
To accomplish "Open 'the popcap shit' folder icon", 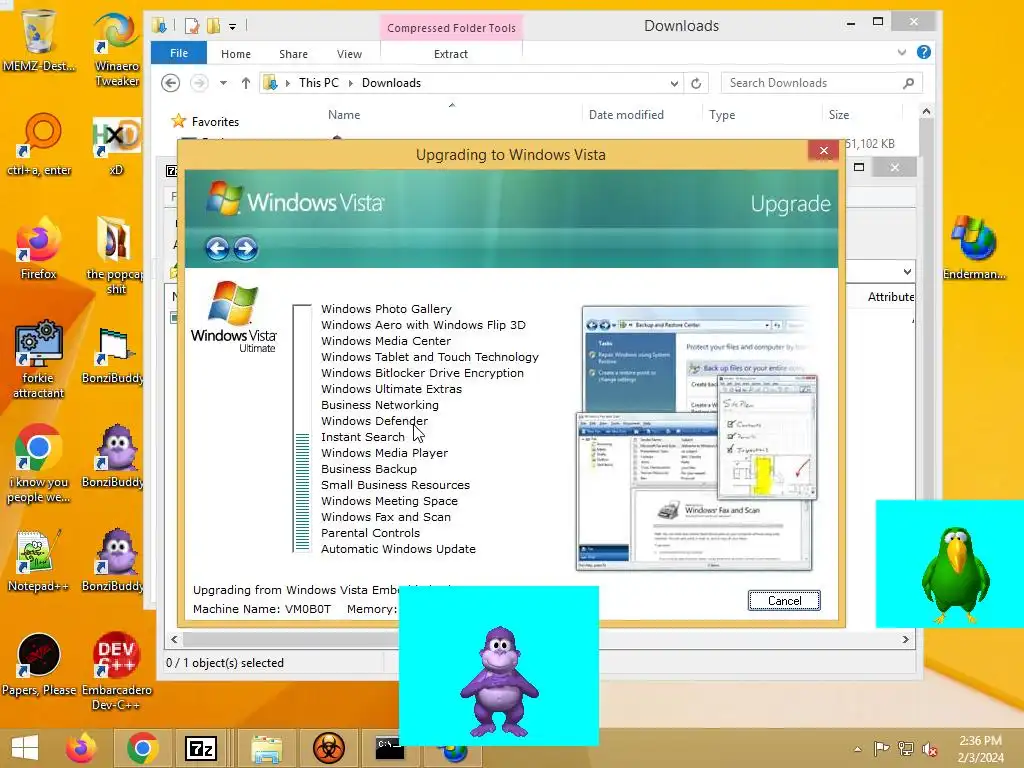I will [x=115, y=255].
